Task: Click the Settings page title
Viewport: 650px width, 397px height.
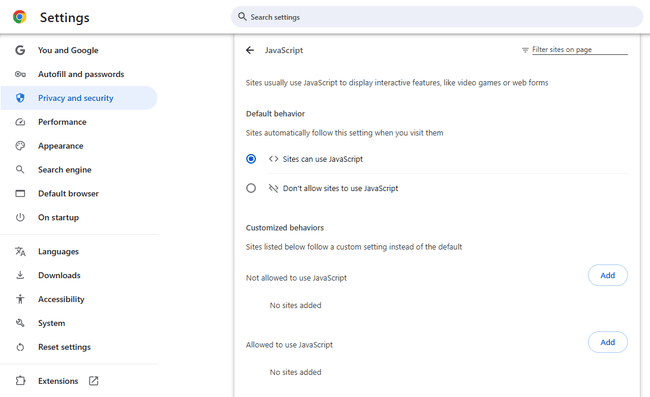Action: point(64,17)
